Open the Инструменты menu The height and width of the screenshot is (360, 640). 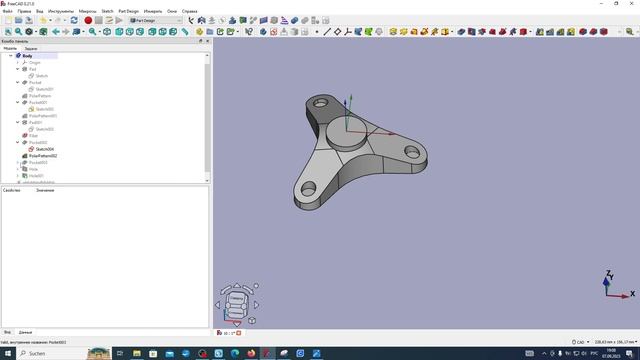click(61, 11)
